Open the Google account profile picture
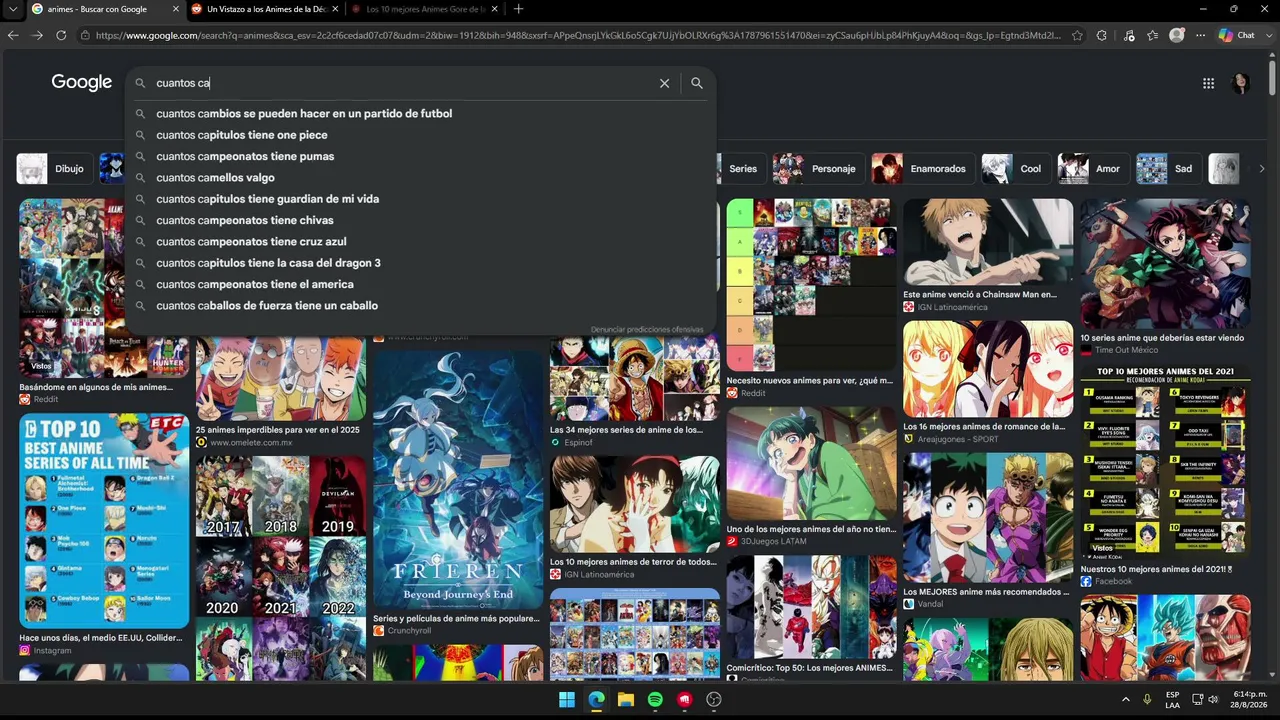Screen dimensions: 1280x720 pyautogui.click(x=1241, y=83)
